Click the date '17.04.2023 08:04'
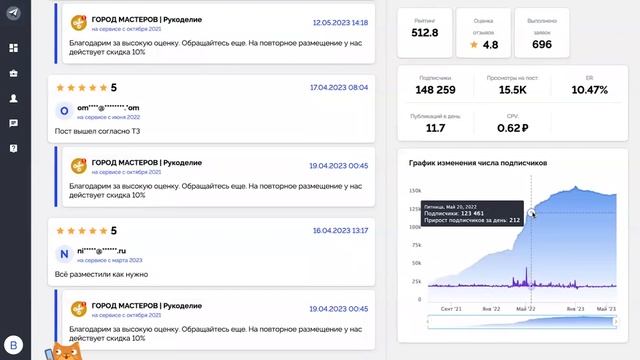 point(339,87)
